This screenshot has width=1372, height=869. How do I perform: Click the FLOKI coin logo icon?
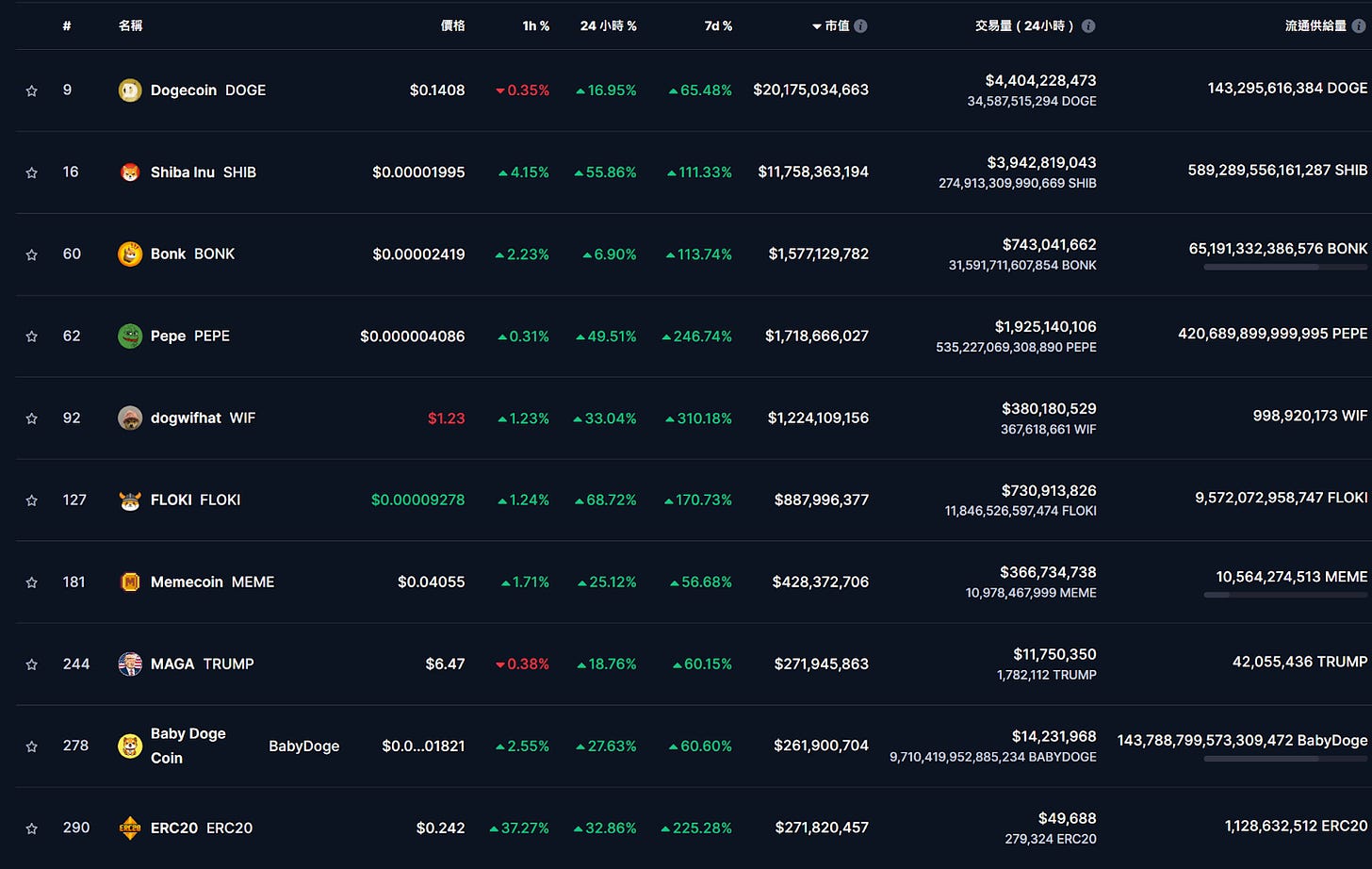point(130,500)
